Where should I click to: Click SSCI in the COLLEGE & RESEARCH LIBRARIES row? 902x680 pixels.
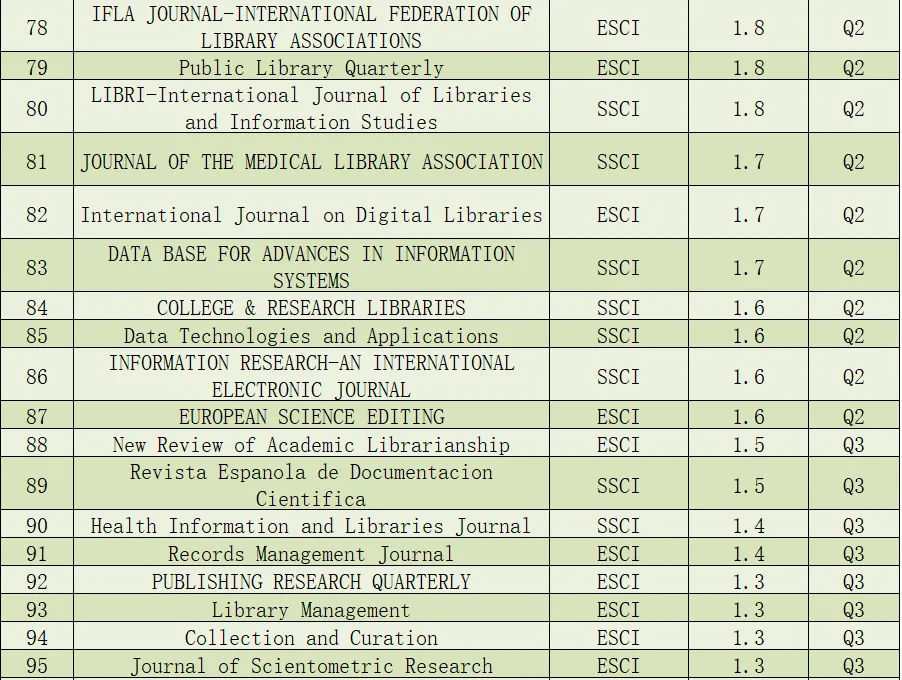pyautogui.click(x=618, y=308)
